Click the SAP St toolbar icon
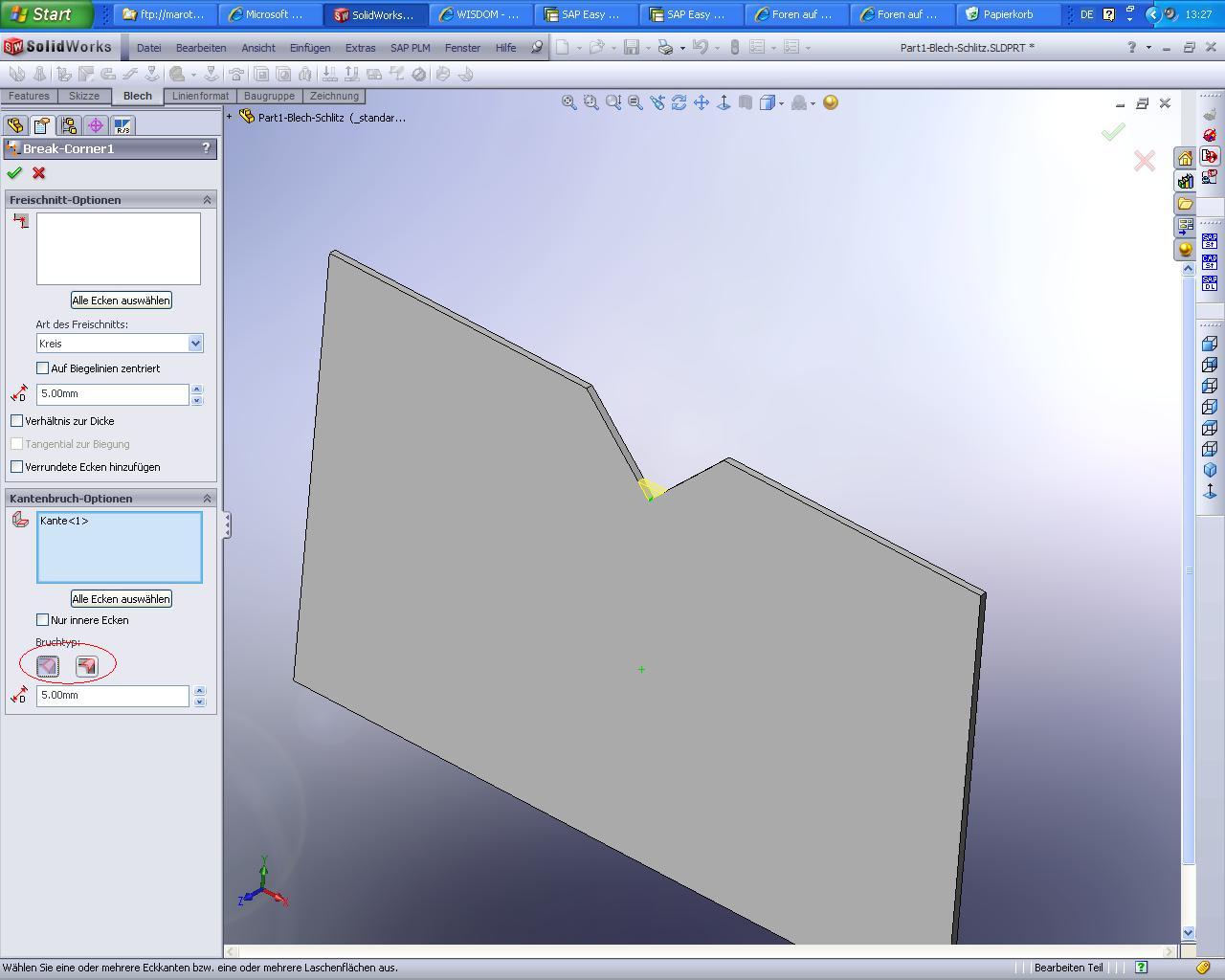This screenshot has height=980, width=1225. click(1210, 241)
